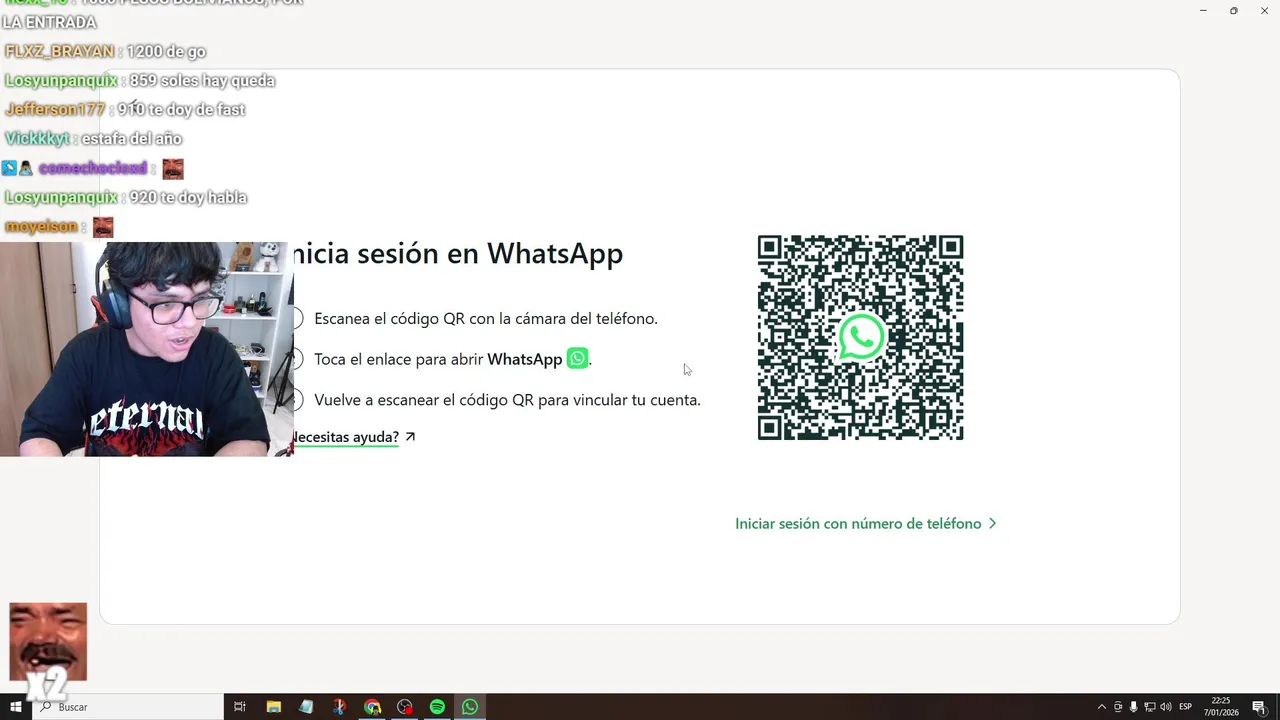Viewport: 1280px width, 720px height.
Task: Click the 'inicia sesión en WhatsApp' heading
Action: tap(458, 254)
